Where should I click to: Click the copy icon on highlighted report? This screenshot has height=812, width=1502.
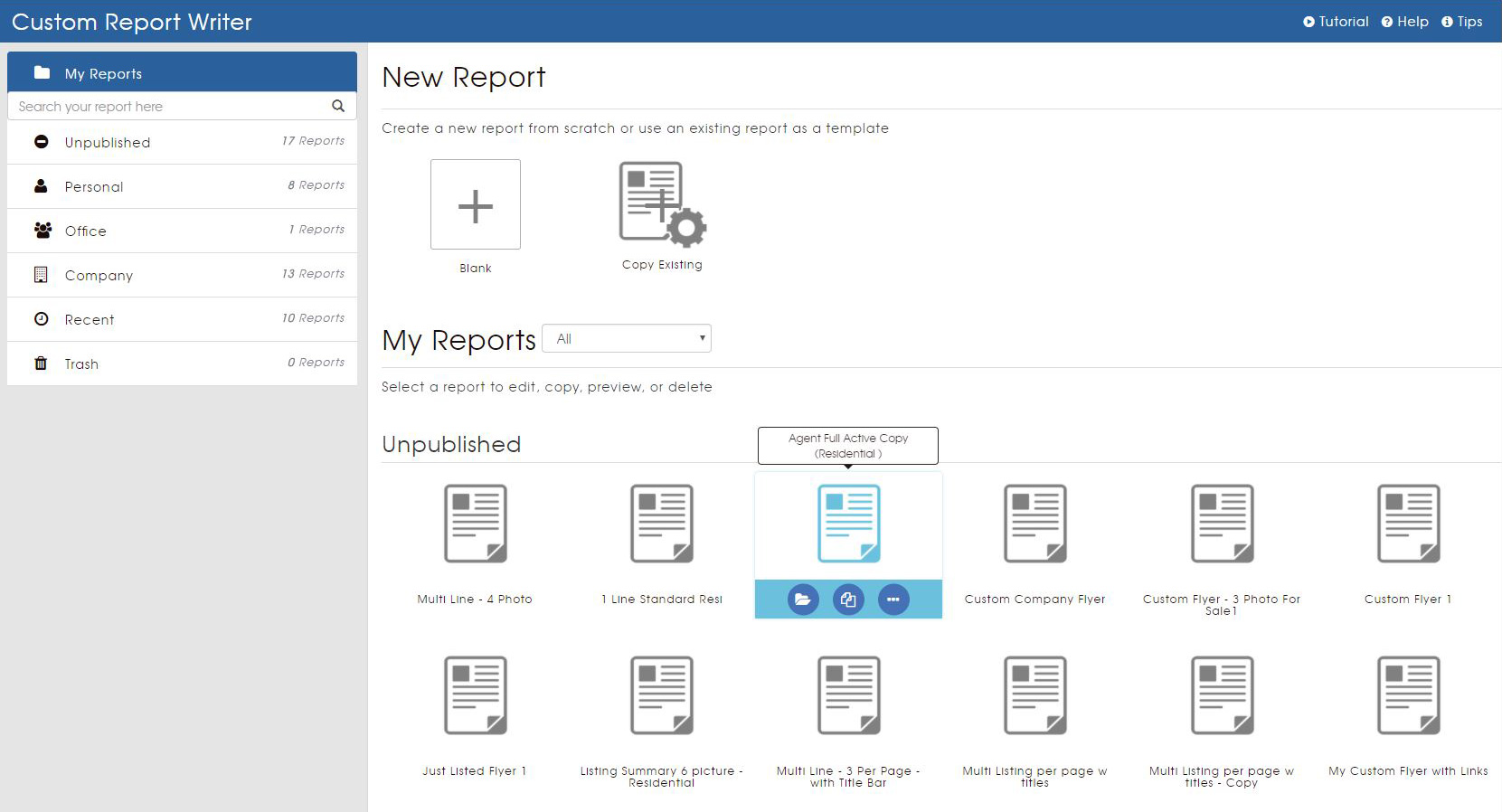click(848, 600)
